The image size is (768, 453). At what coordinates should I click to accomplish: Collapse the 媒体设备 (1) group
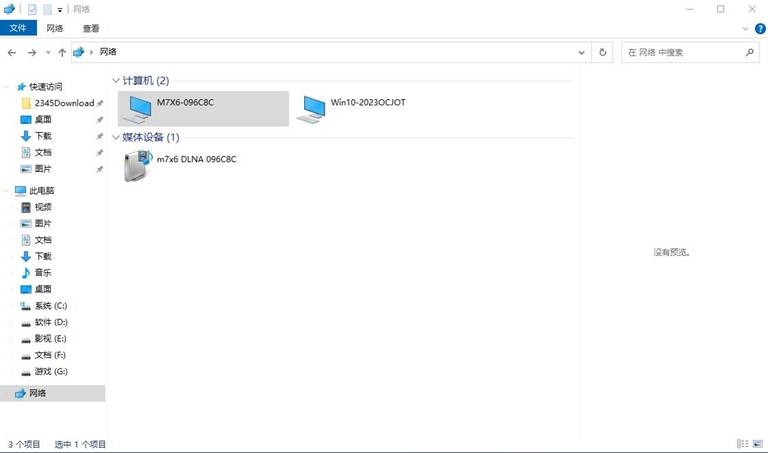[x=116, y=137]
